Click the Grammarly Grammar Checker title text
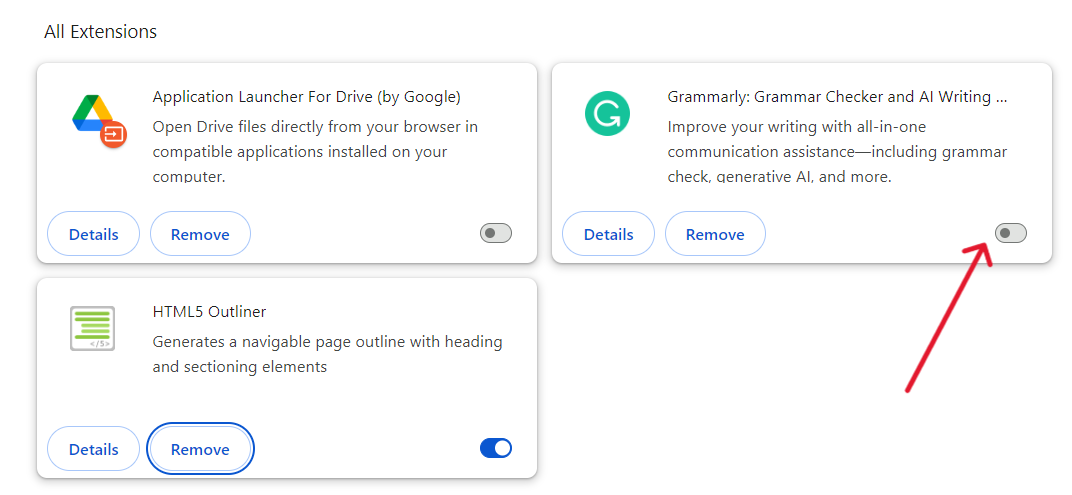This screenshot has width=1072, height=495. [x=837, y=97]
